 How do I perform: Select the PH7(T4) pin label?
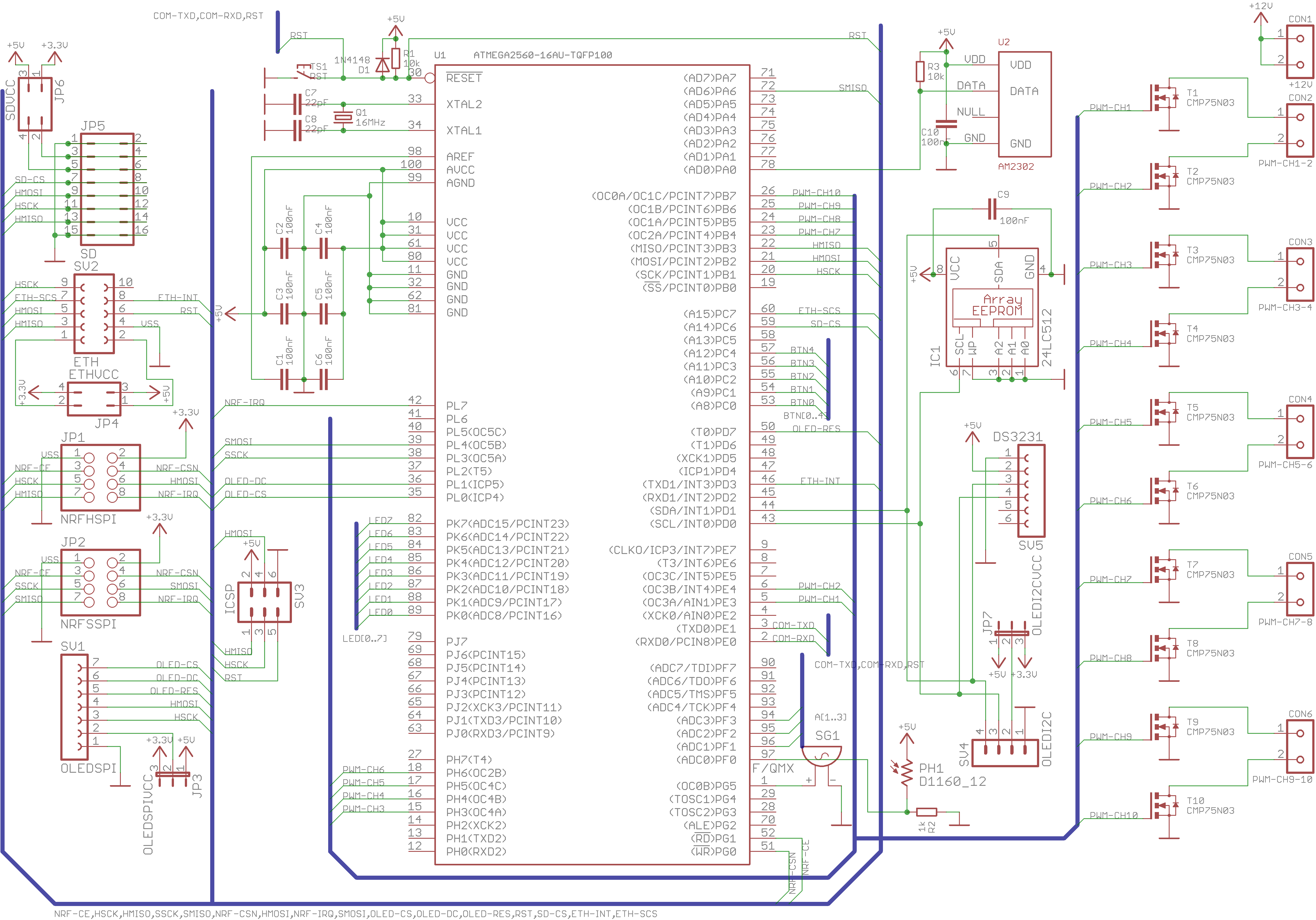(469, 760)
